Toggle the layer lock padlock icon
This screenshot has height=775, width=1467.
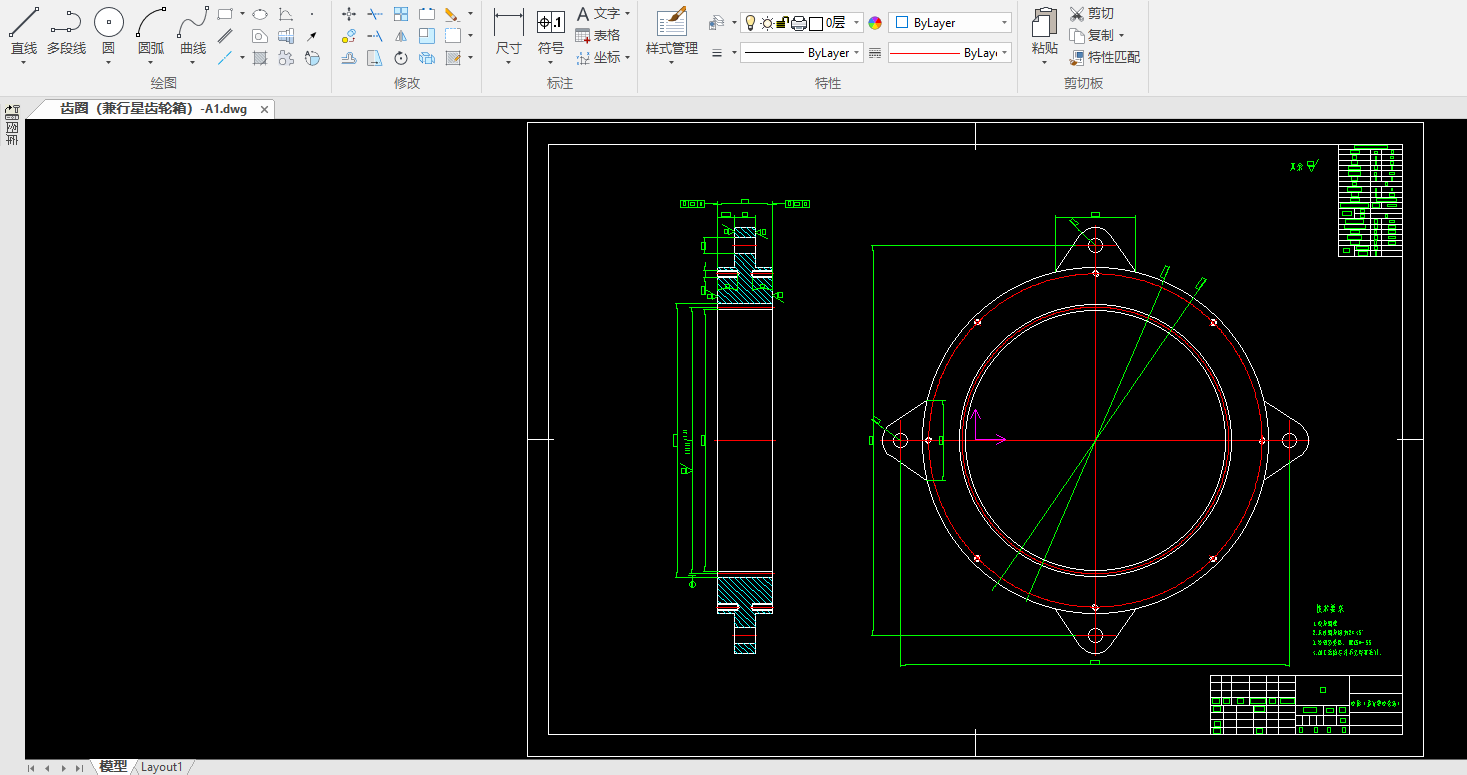[x=783, y=23]
